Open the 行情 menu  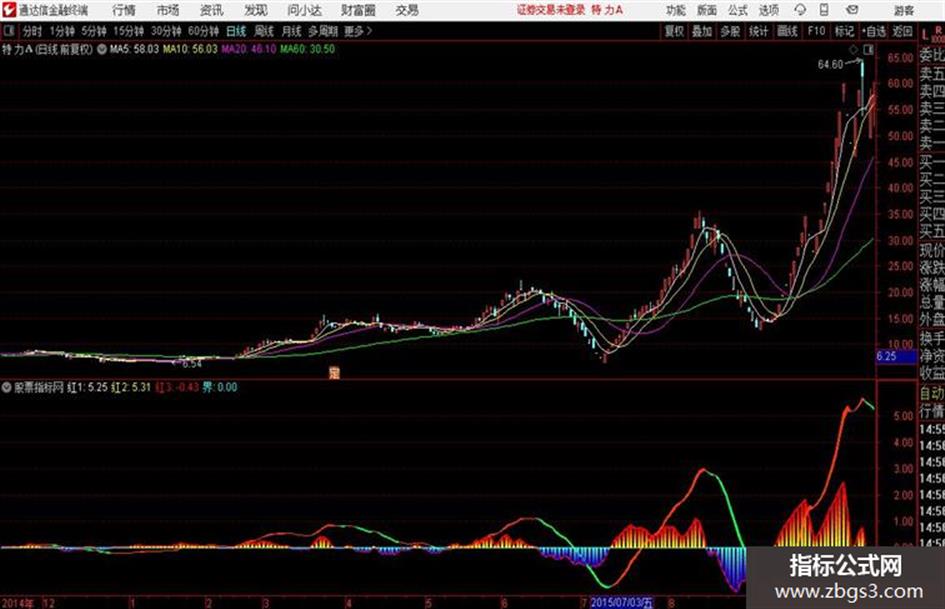[124, 10]
